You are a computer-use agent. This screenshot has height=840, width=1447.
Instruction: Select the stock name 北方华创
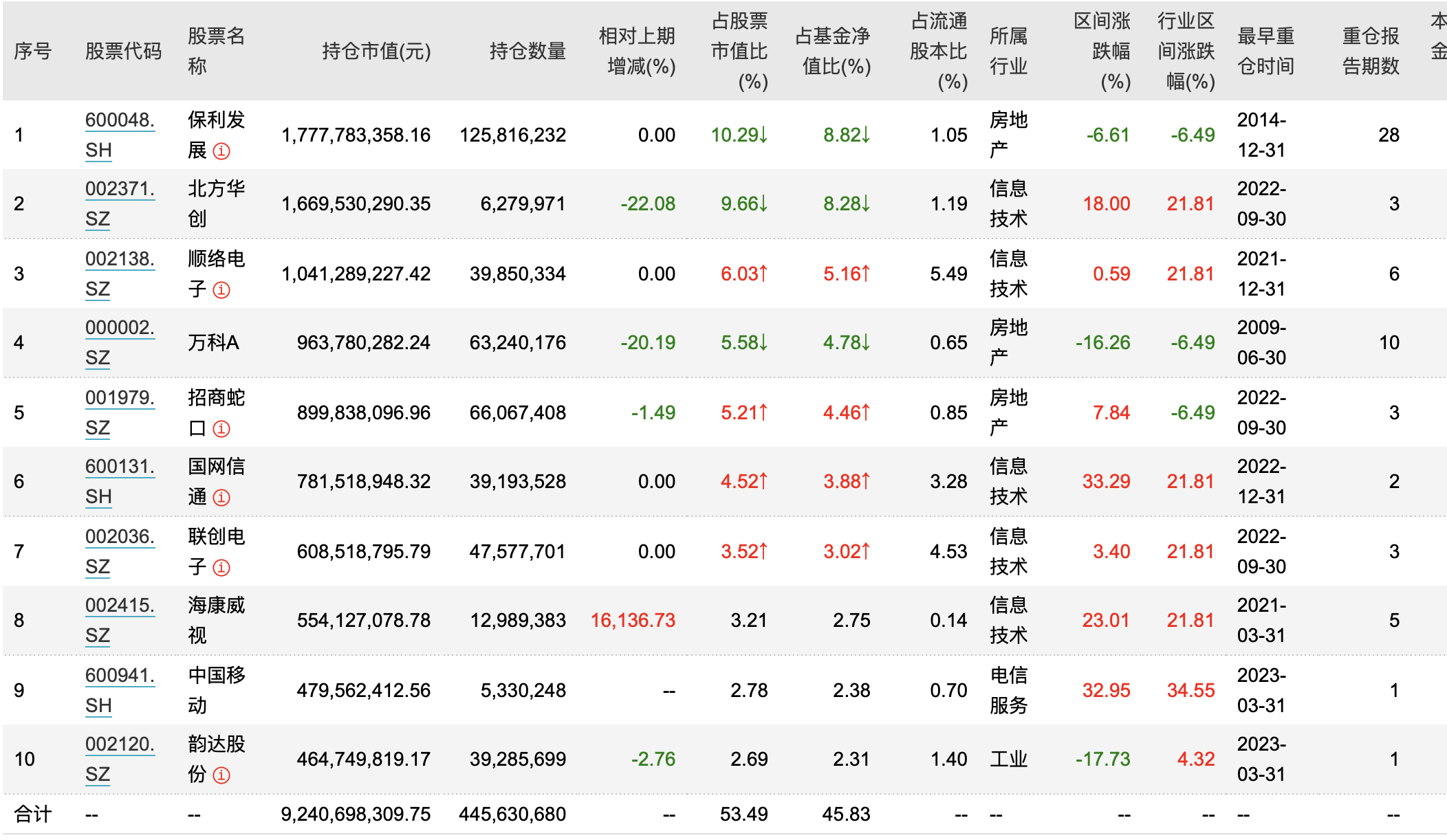point(217,203)
